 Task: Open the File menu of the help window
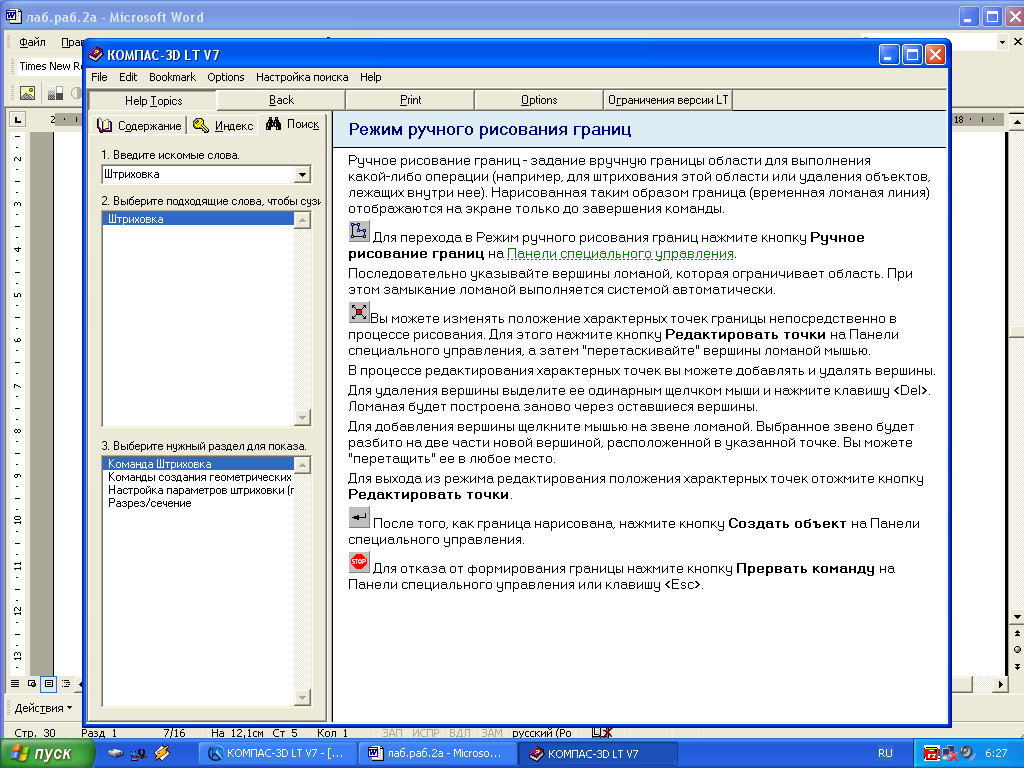click(x=99, y=77)
